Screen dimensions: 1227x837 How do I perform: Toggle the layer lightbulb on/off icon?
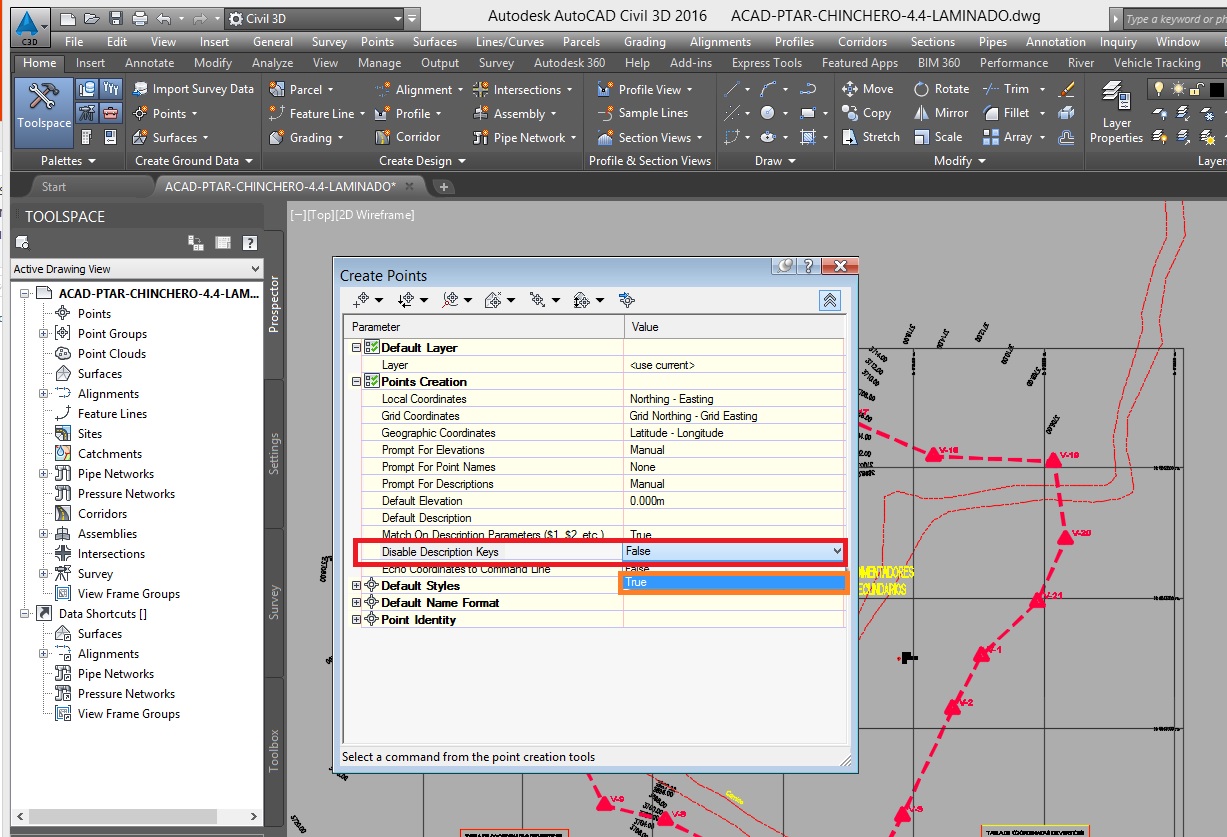tap(1161, 89)
